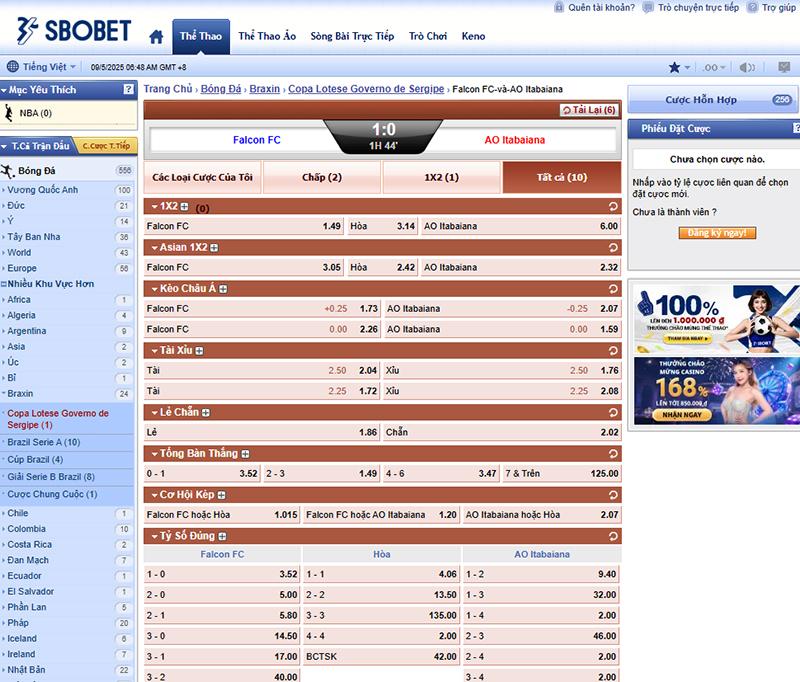
Task: Click the home icon in navigation bar
Action: pyautogui.click(x=156, y=37)
